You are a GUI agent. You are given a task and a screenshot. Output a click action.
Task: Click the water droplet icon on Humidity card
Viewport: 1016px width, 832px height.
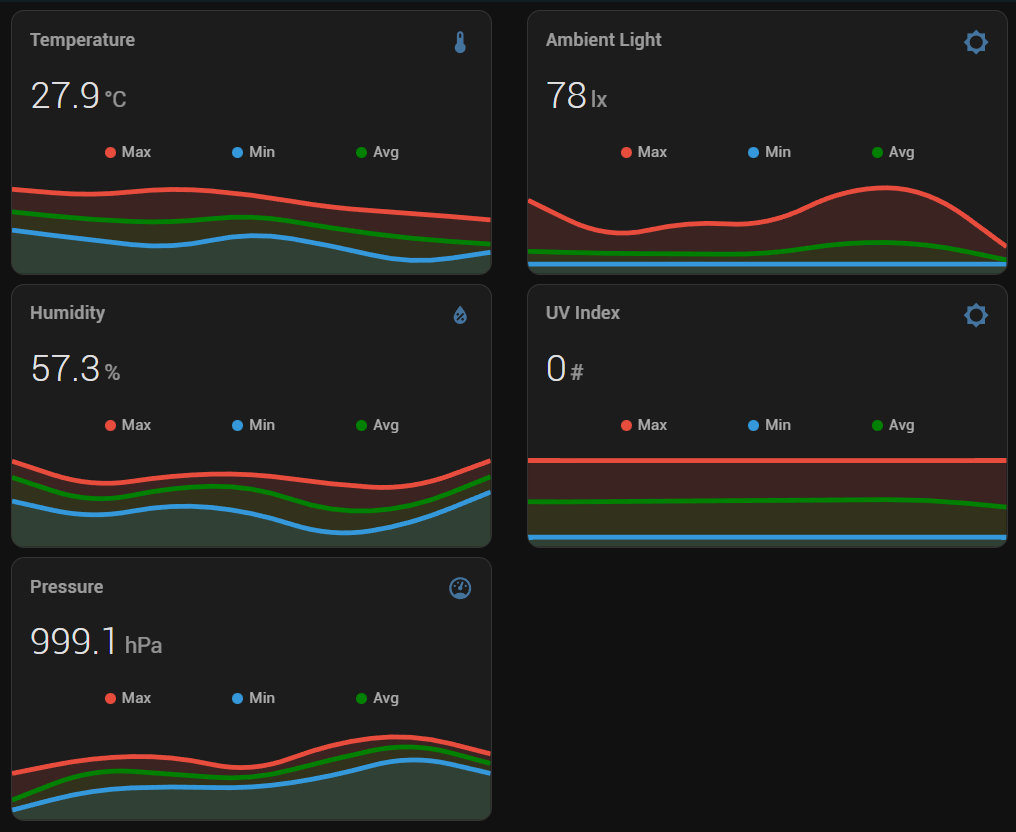click(x=460, y=316)
